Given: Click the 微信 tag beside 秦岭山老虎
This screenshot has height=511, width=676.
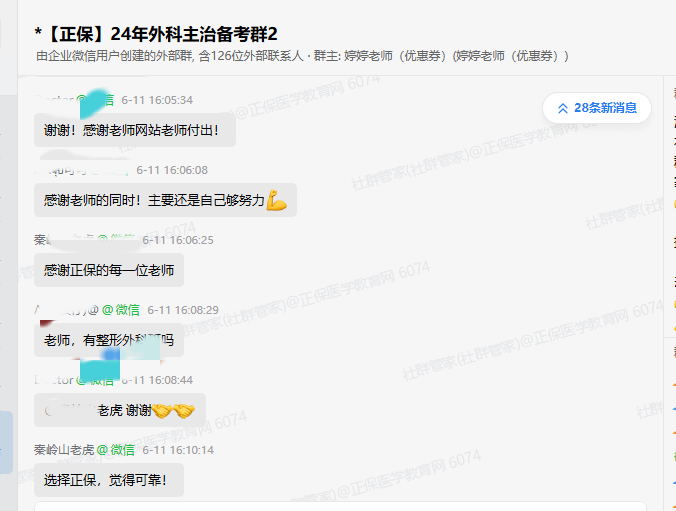Looking at the screenshot, I should [116, 450].
